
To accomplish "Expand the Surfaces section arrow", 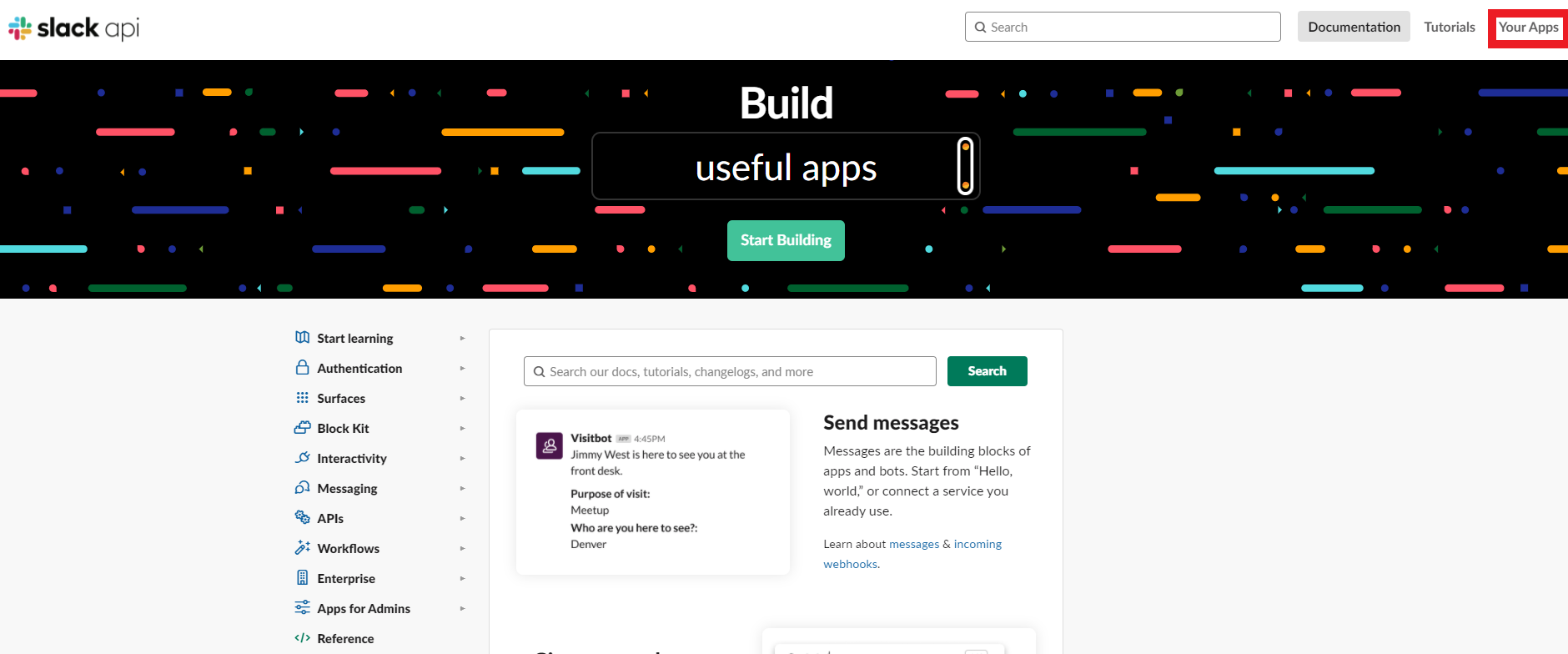I will 462,398.
